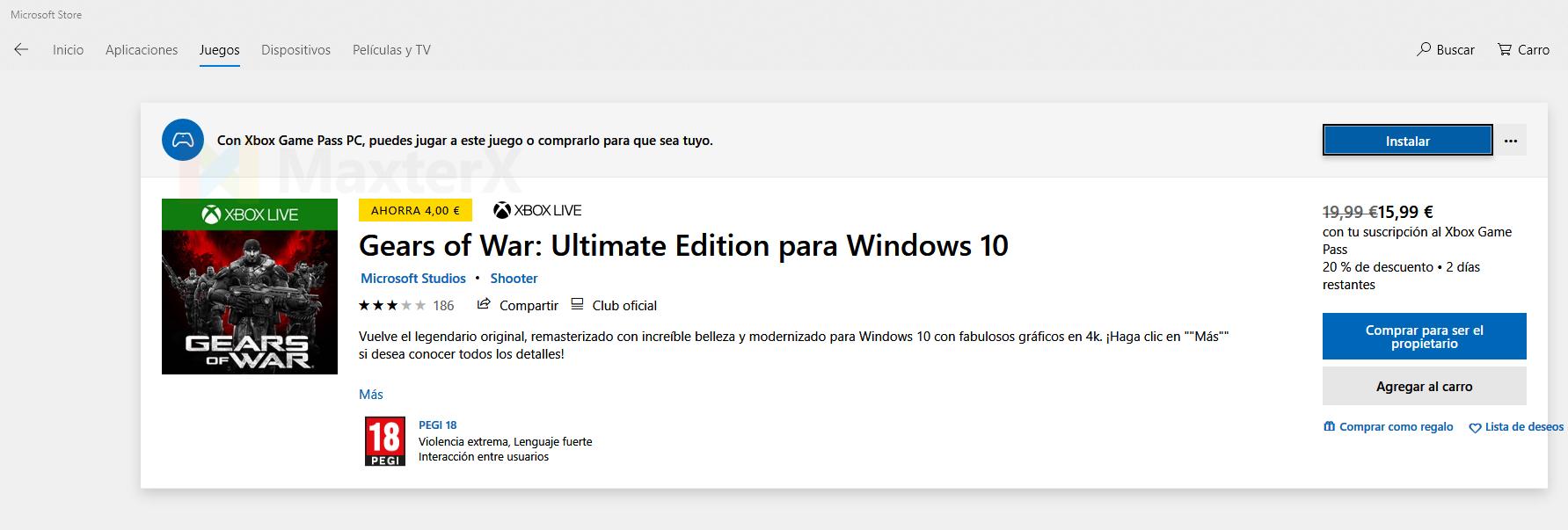Image resolution: width=1568 pixels, height=530 pixels.
Task: Click the 20 % de descuento text
Action: click(1378, 267)
